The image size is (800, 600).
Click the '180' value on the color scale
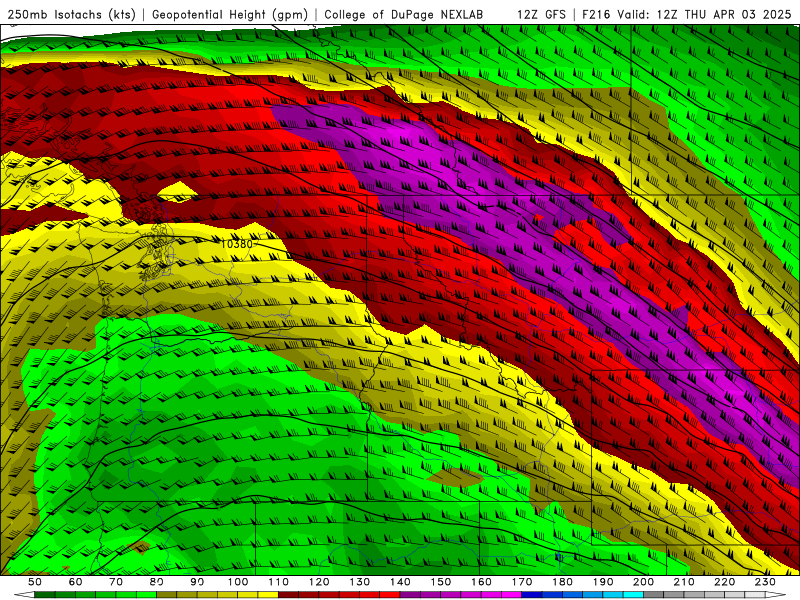pos(562,582)
